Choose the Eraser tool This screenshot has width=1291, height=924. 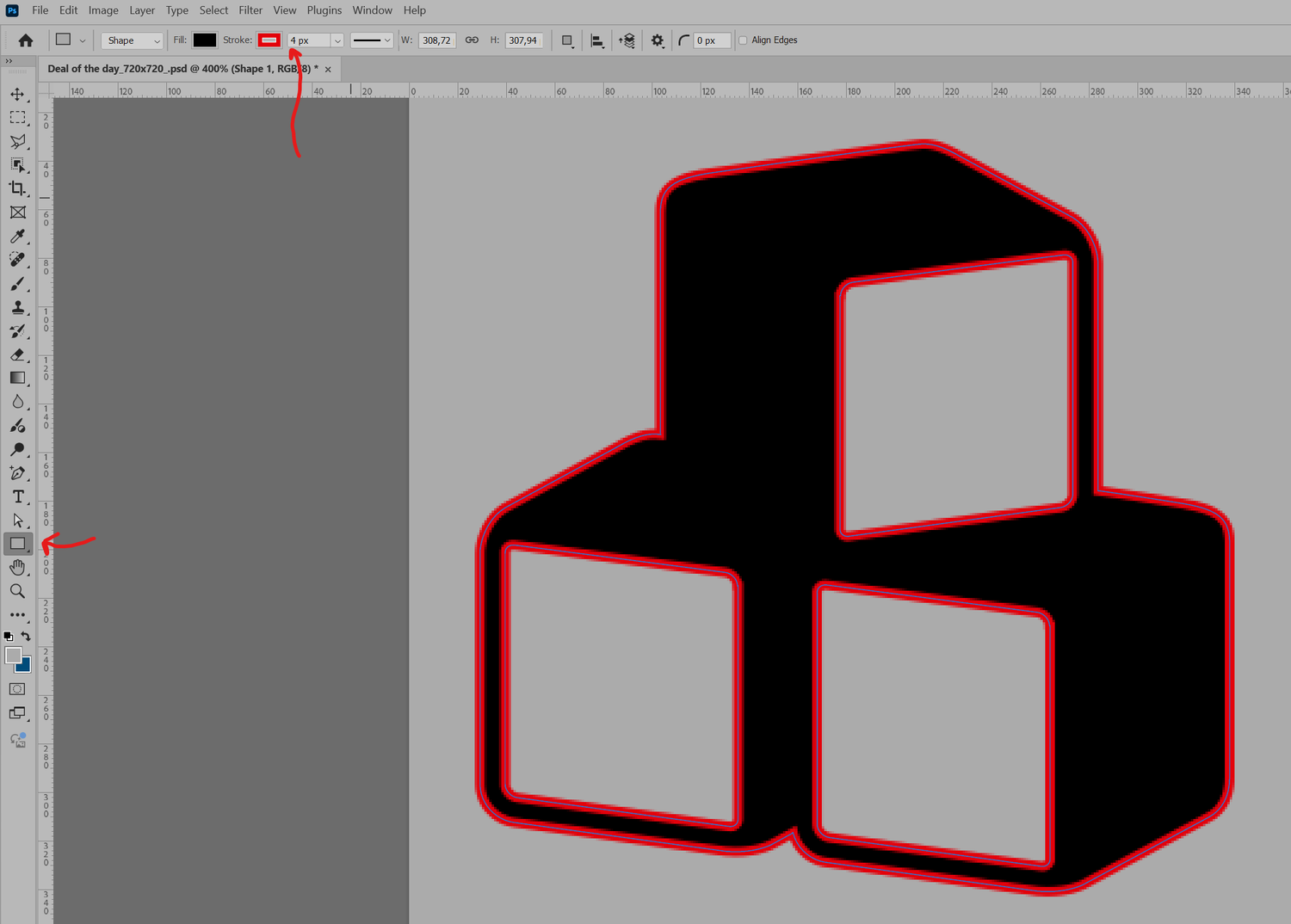[17, 354]
